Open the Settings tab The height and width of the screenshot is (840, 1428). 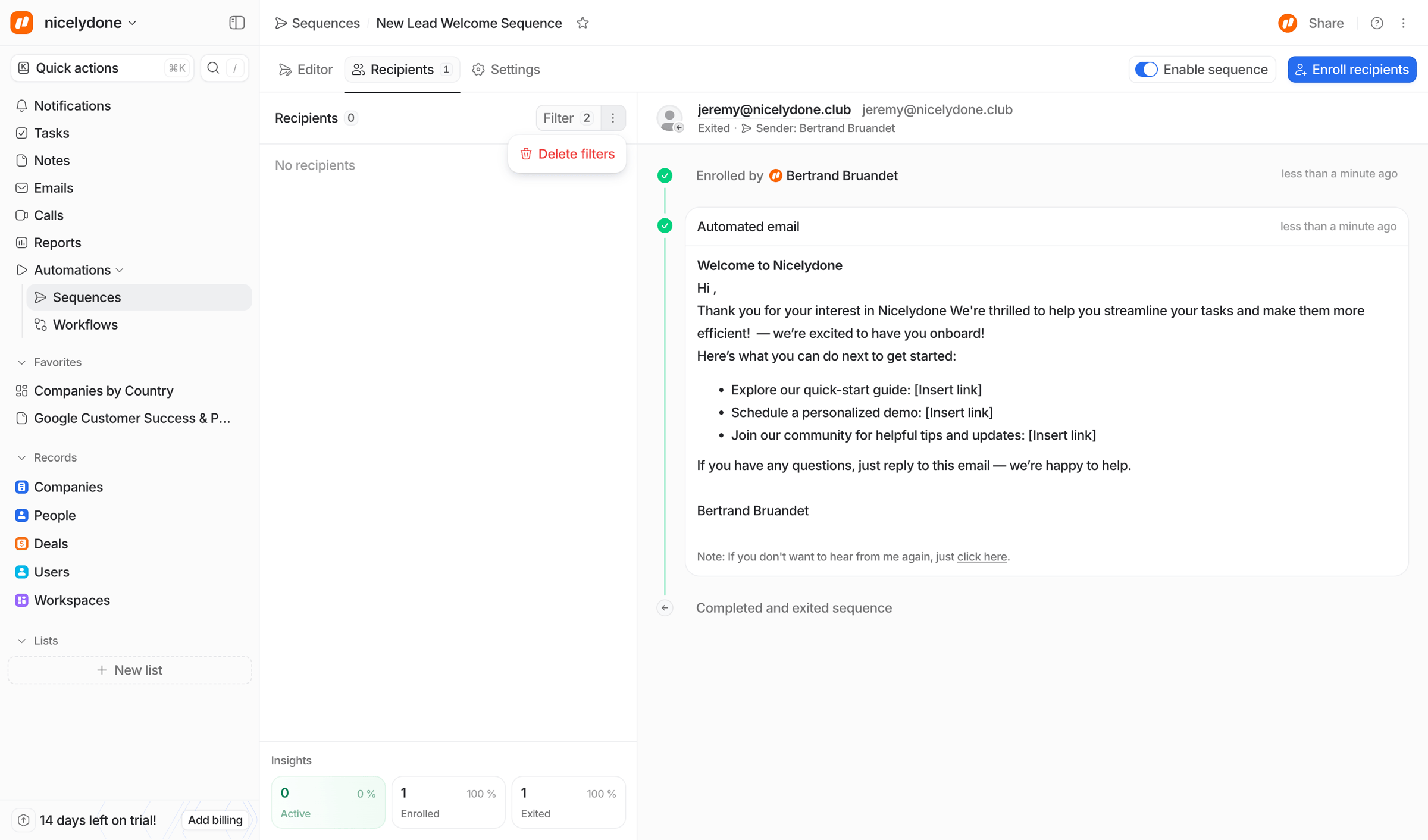(x=506, y=69)
